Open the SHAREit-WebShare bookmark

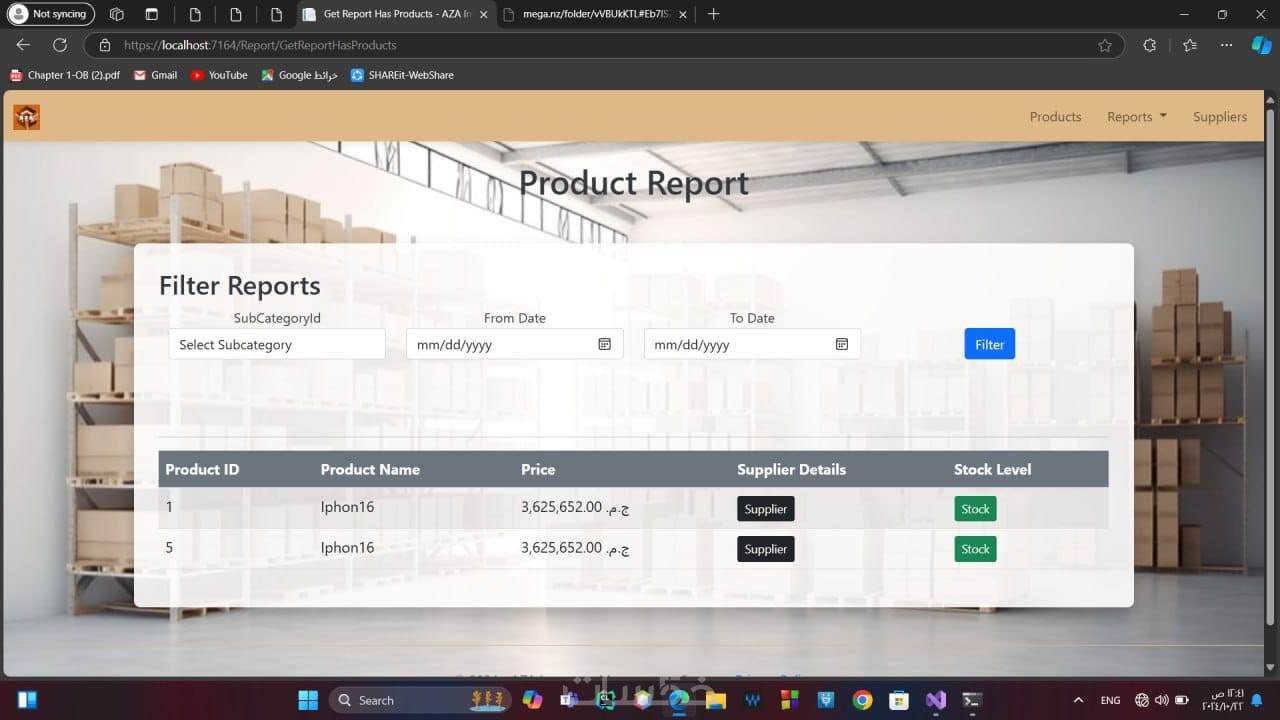tap(402, 75)
